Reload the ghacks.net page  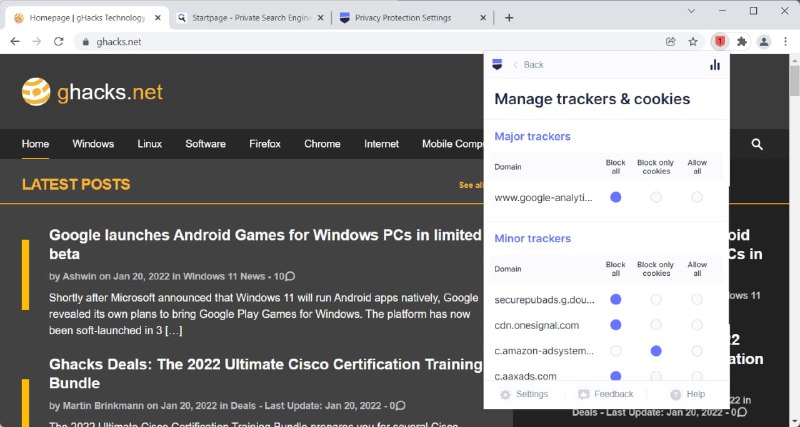pos(59,42)
